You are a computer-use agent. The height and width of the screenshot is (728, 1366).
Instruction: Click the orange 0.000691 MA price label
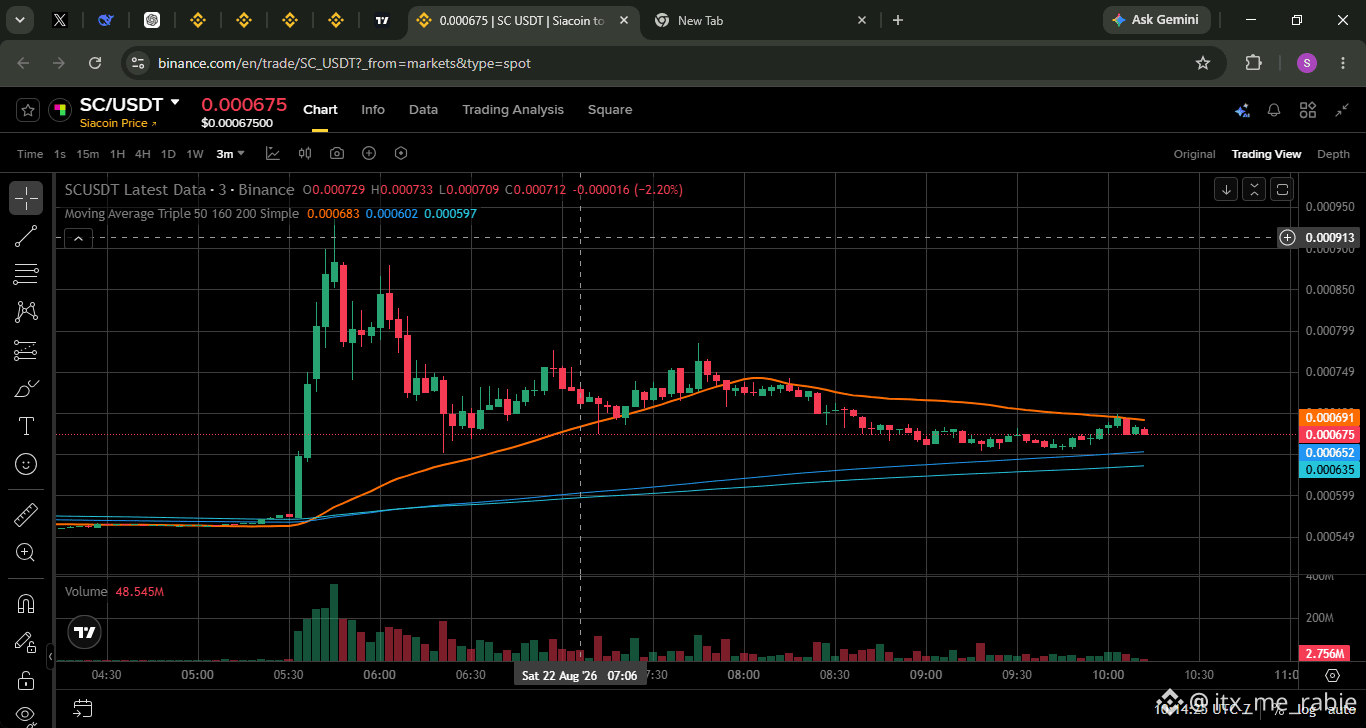point(1328,418)
